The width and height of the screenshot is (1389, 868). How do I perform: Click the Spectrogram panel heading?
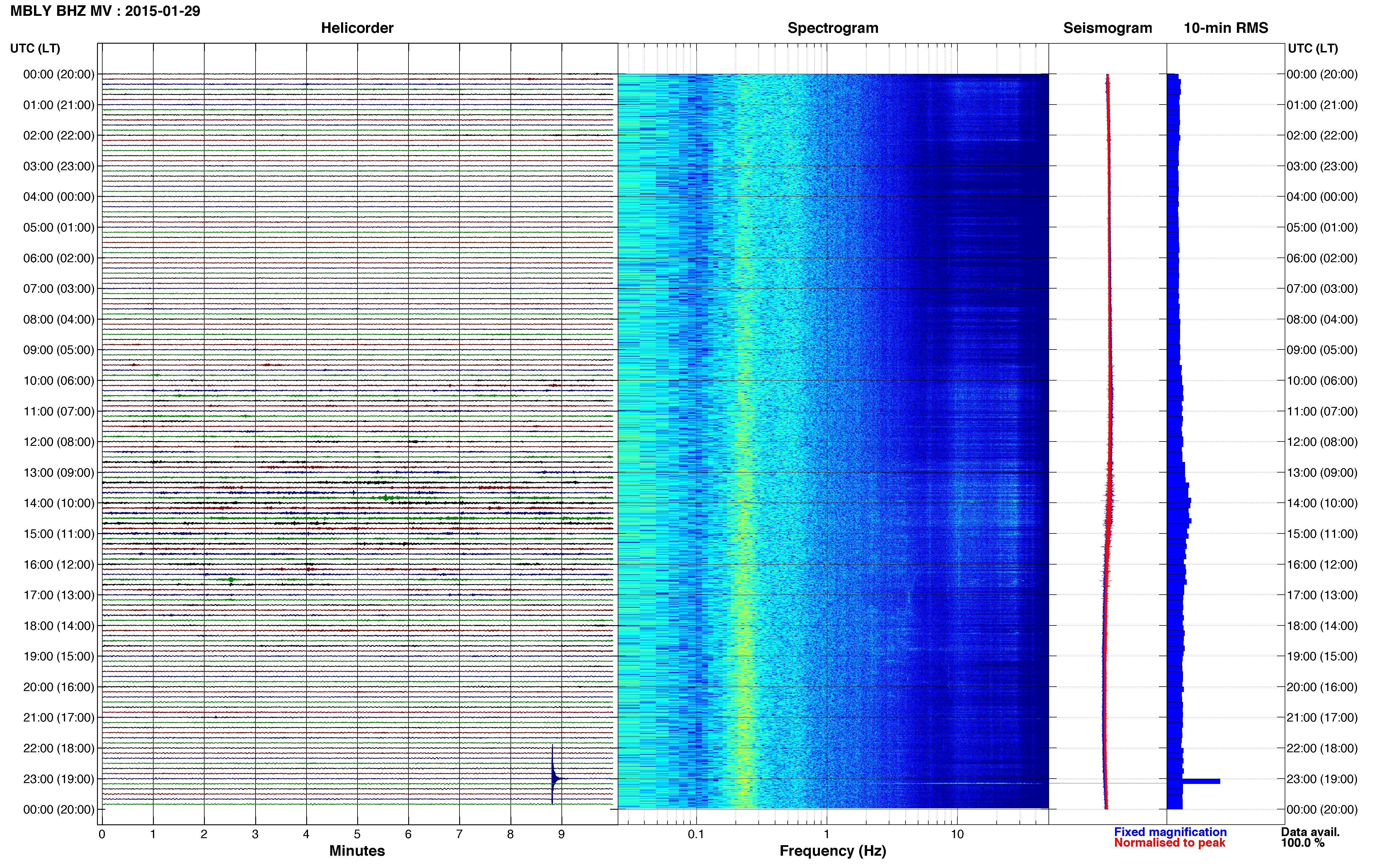(x=833, y=28)
